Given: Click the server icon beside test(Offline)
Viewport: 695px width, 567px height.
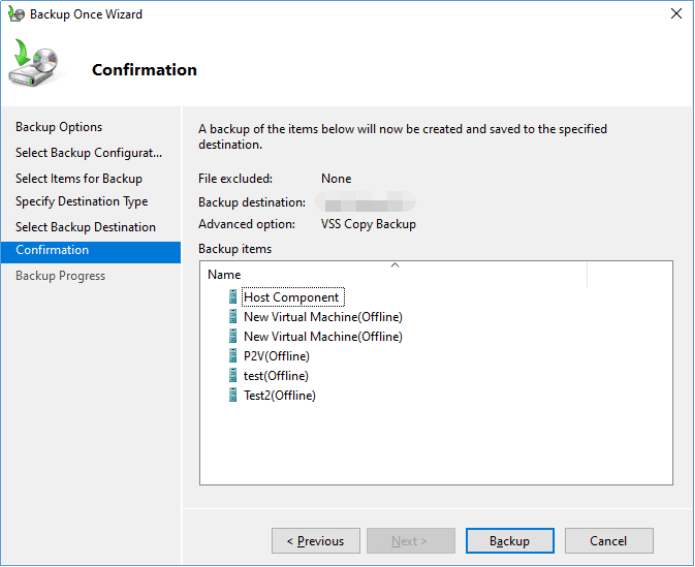Looking at the screenshot, I should (x=233, y=376).
